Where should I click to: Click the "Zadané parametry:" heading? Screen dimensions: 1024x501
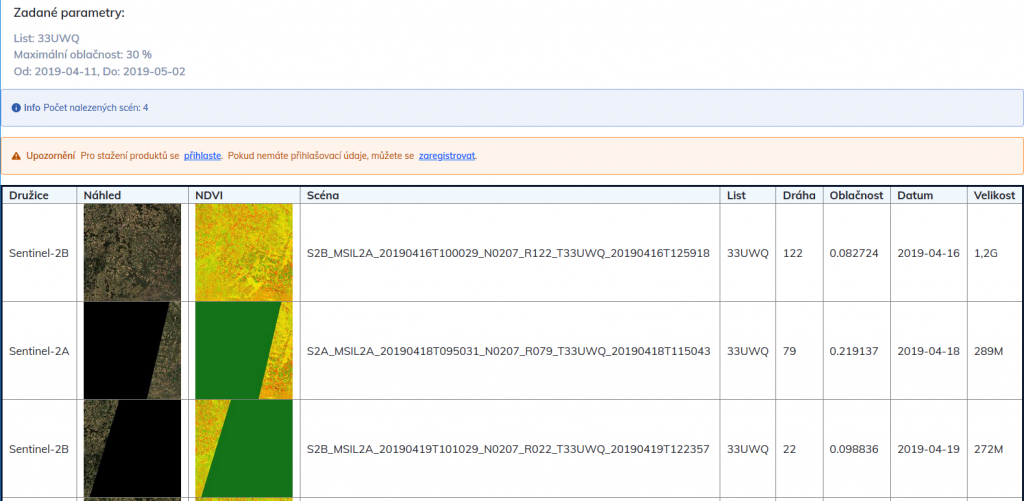pos(69,13)
